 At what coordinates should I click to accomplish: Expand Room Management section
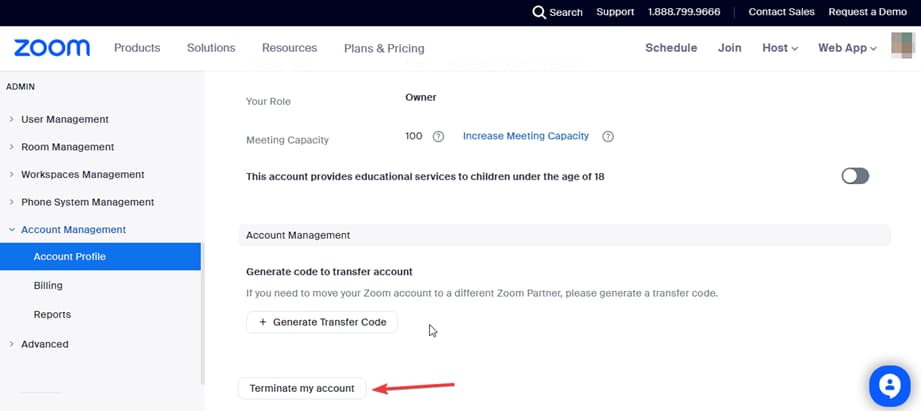coord(67,147)
